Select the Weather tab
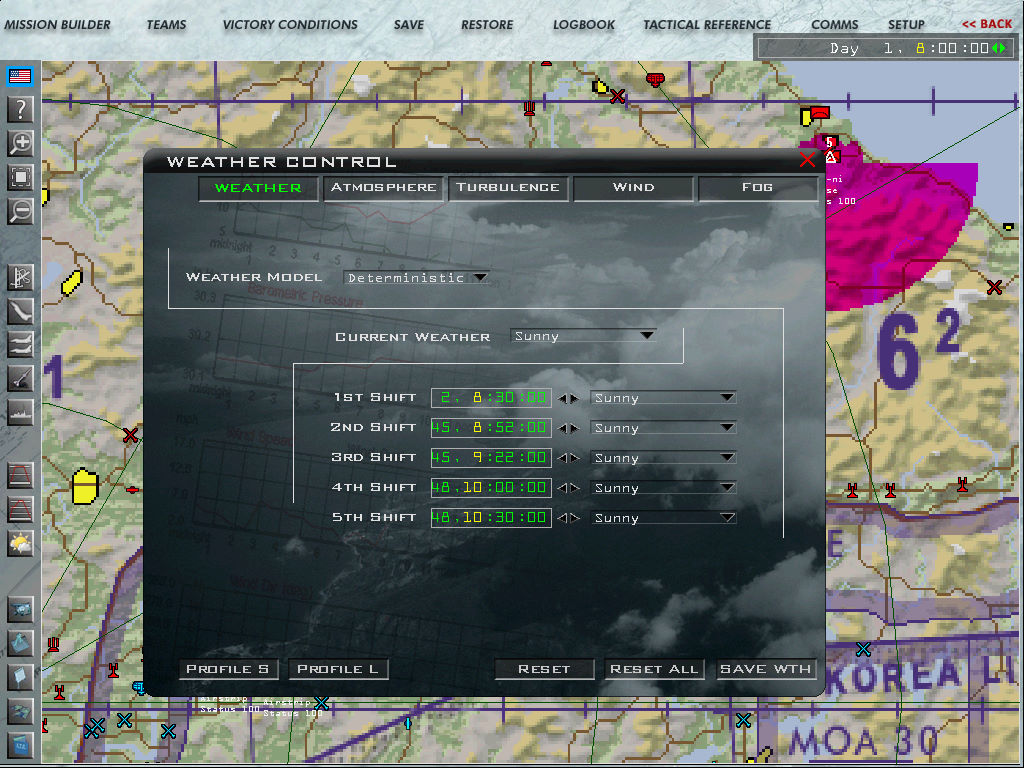The height and width of the screenshot is (768, 1024). coord(258,188)
